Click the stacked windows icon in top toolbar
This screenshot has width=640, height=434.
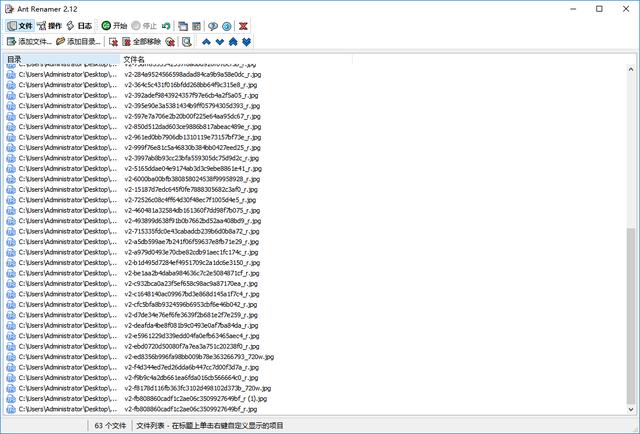183,26
